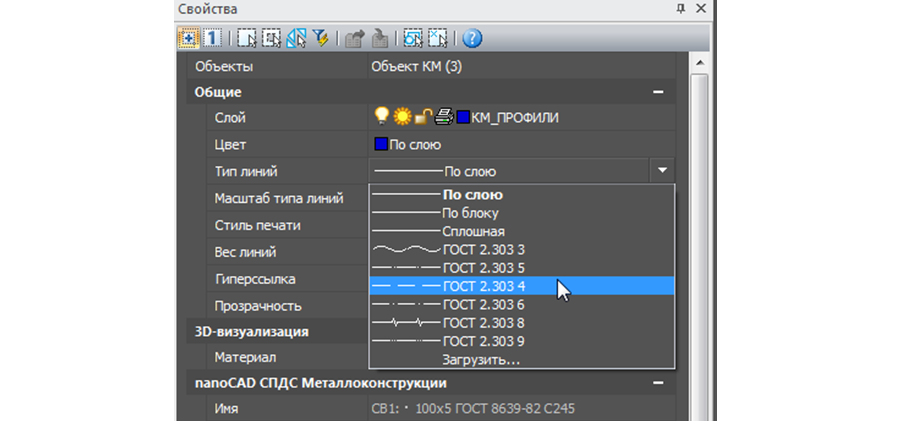Click the КМ_ПРОФИЛИ layer name
Screen dimensions: 897x421
pyautogui.click(x=515, y=118)
